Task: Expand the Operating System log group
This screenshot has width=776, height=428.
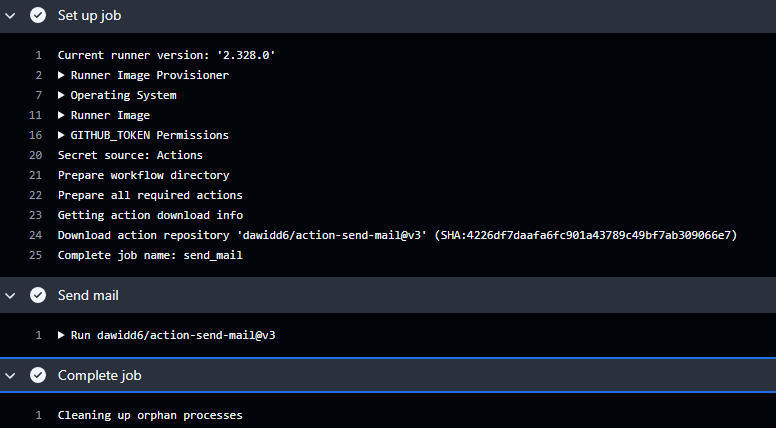Action: point(62,95)
